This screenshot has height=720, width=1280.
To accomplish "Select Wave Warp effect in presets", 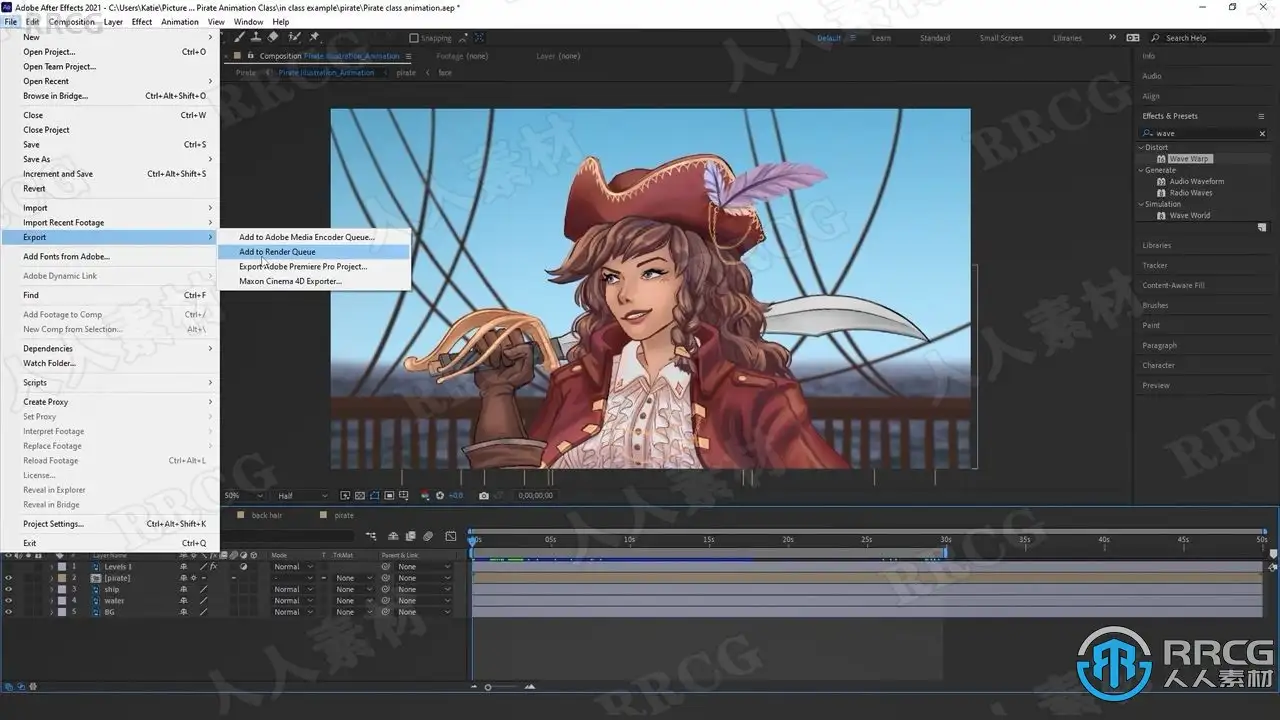I will click(x=1188, y=159).
